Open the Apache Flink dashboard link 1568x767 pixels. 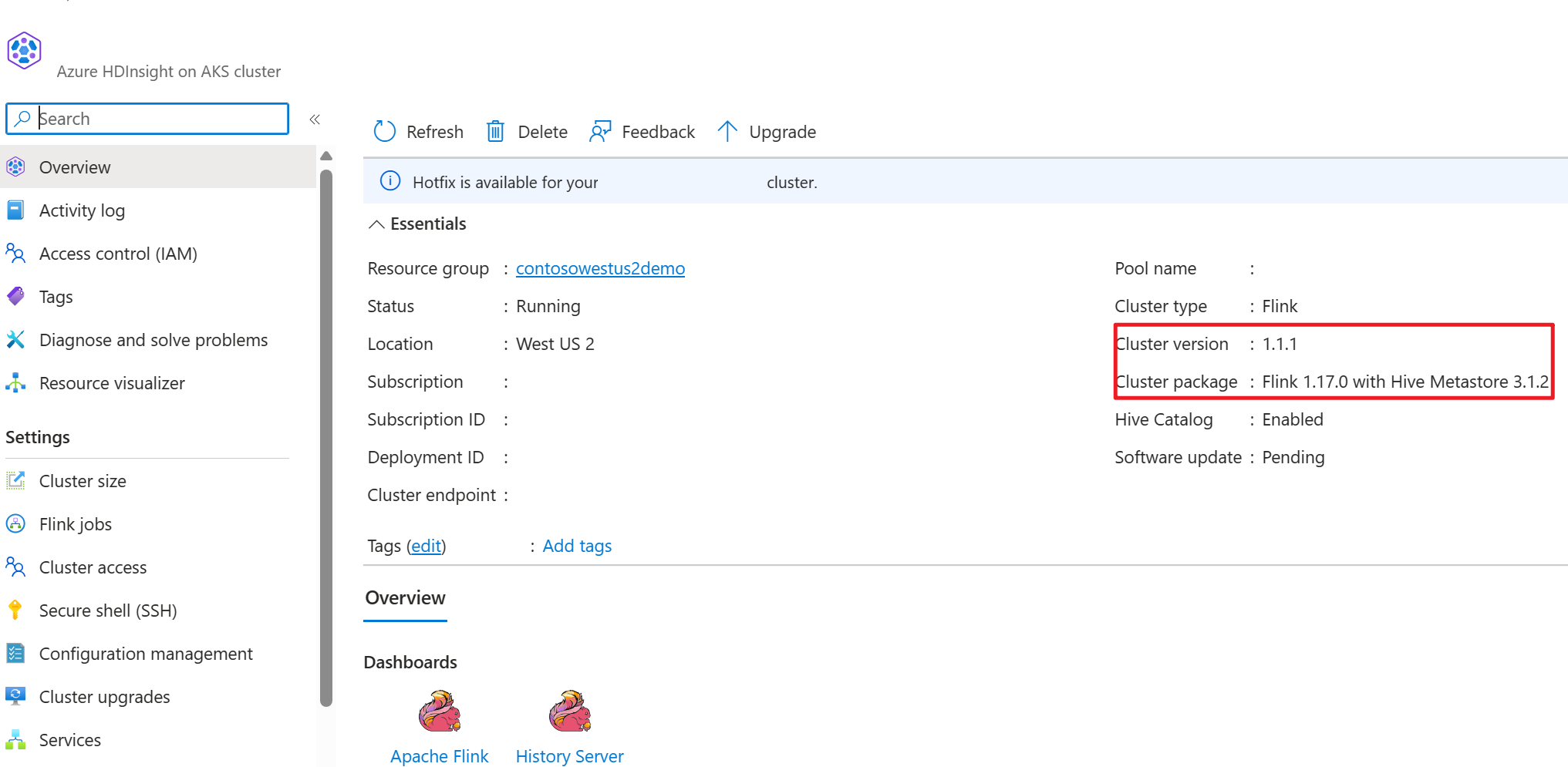439,756
